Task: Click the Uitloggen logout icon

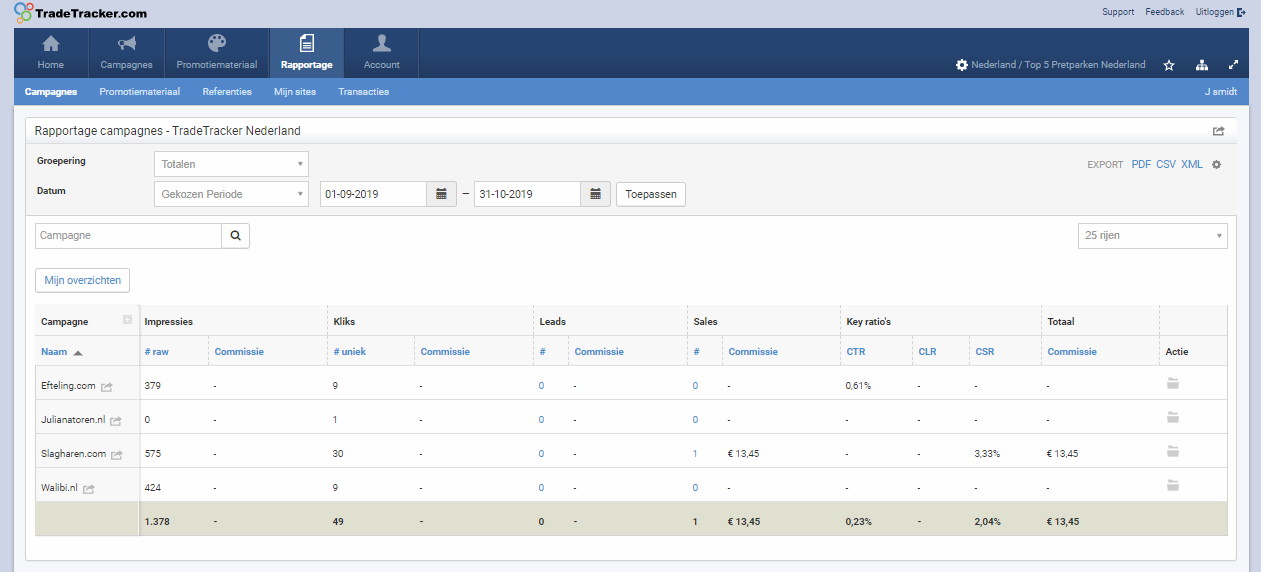Action: pos(1241,12)
